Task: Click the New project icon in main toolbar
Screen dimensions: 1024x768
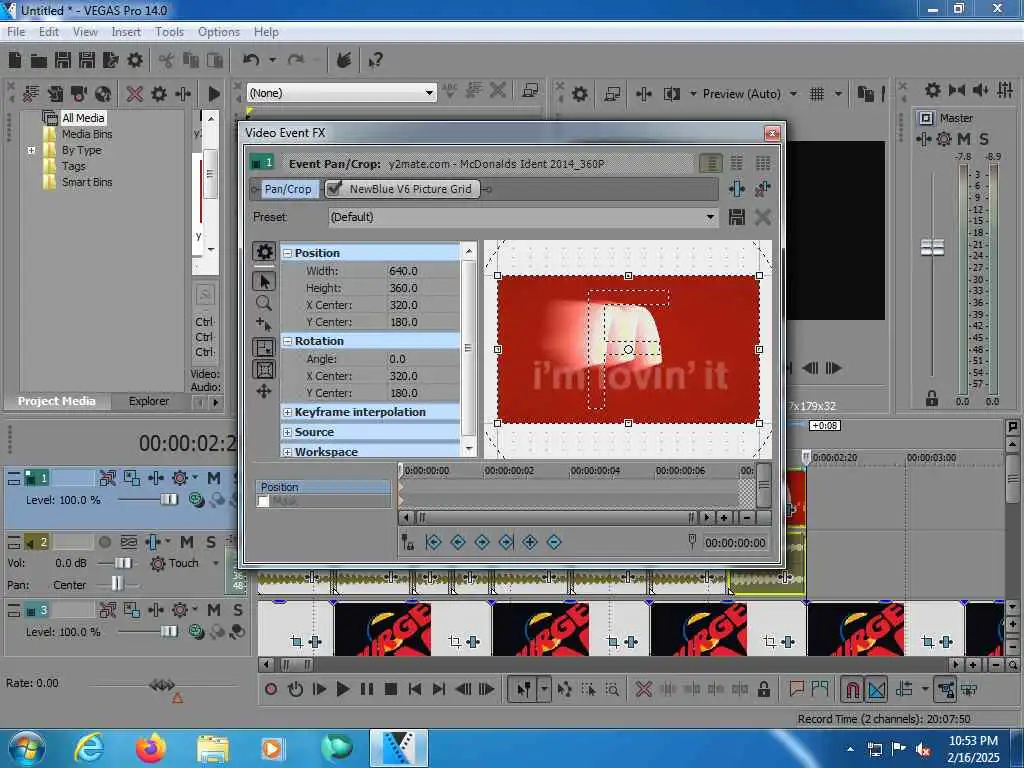Action: pos(15,60)
